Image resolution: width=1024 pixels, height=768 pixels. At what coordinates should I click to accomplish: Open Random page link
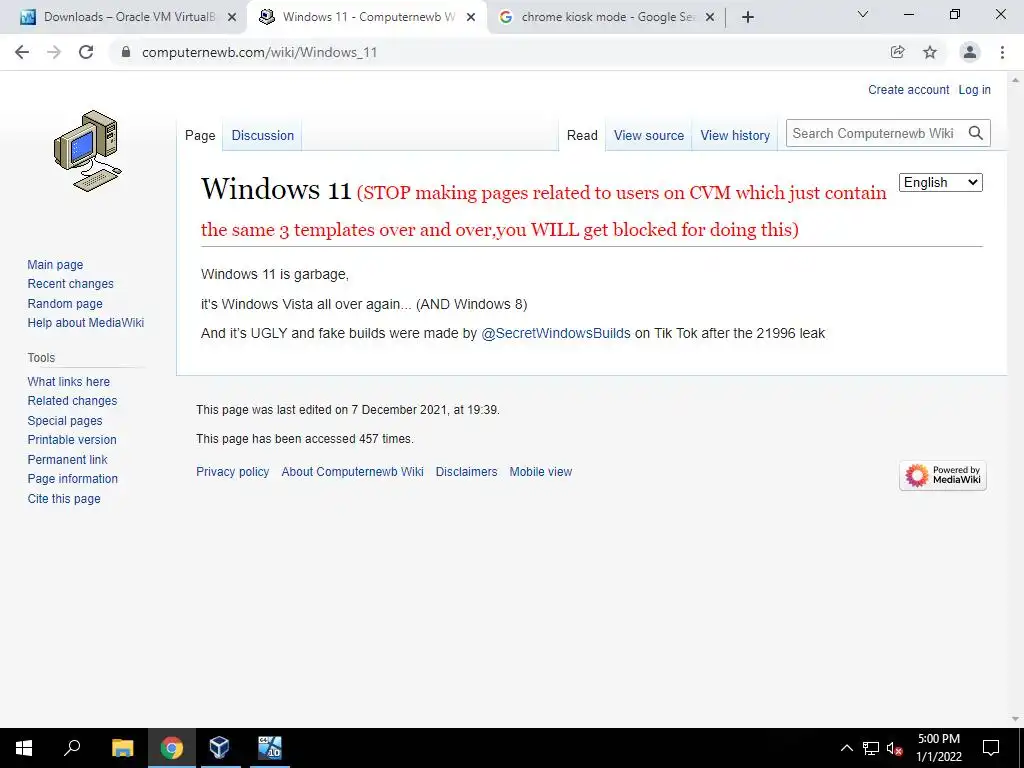click(x=65, y=303)
